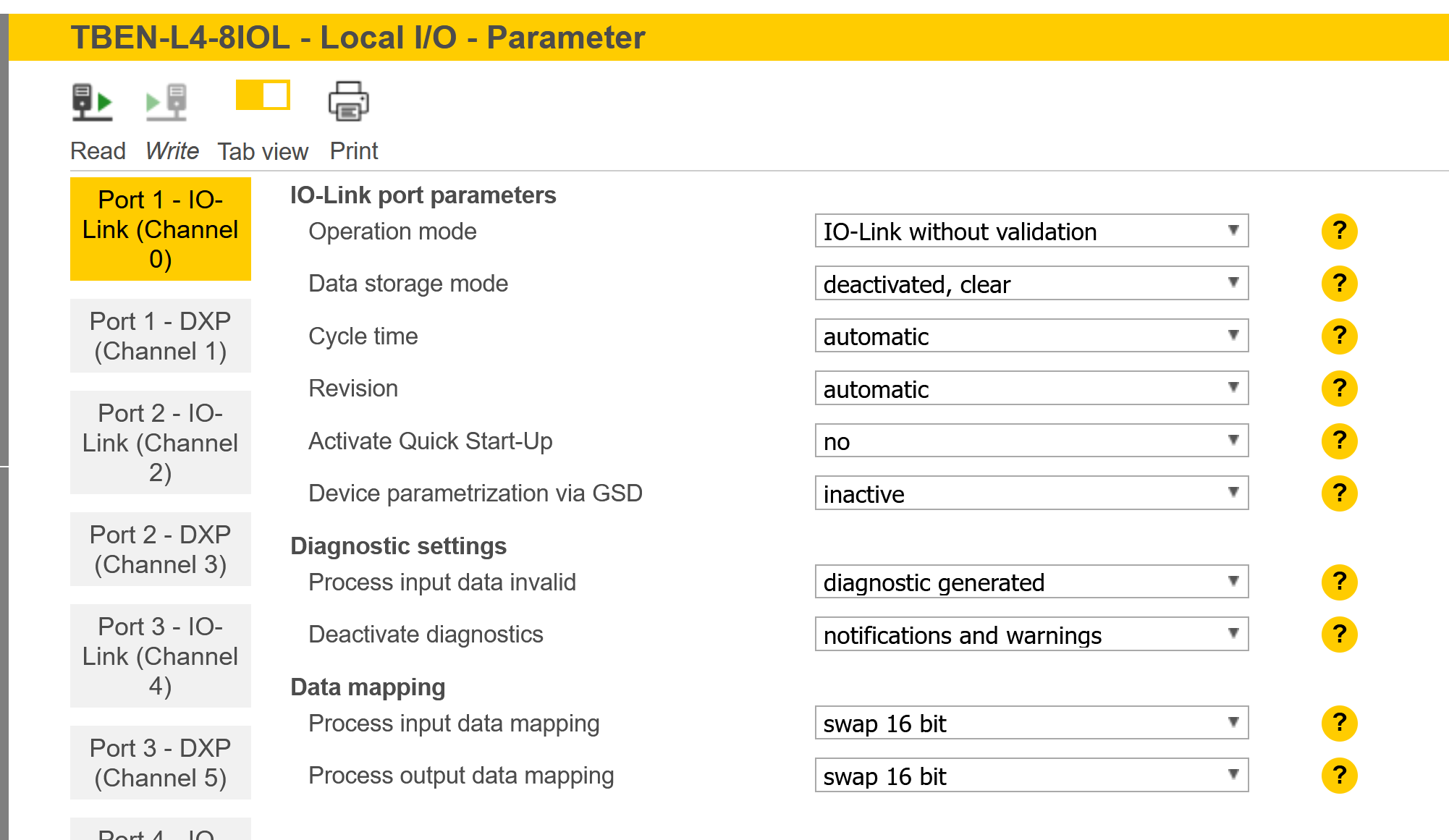Image resolution: width=1449 pixels, height=840 pixels.
Task: Open help for Cycle time
Action: [1339, 336]
